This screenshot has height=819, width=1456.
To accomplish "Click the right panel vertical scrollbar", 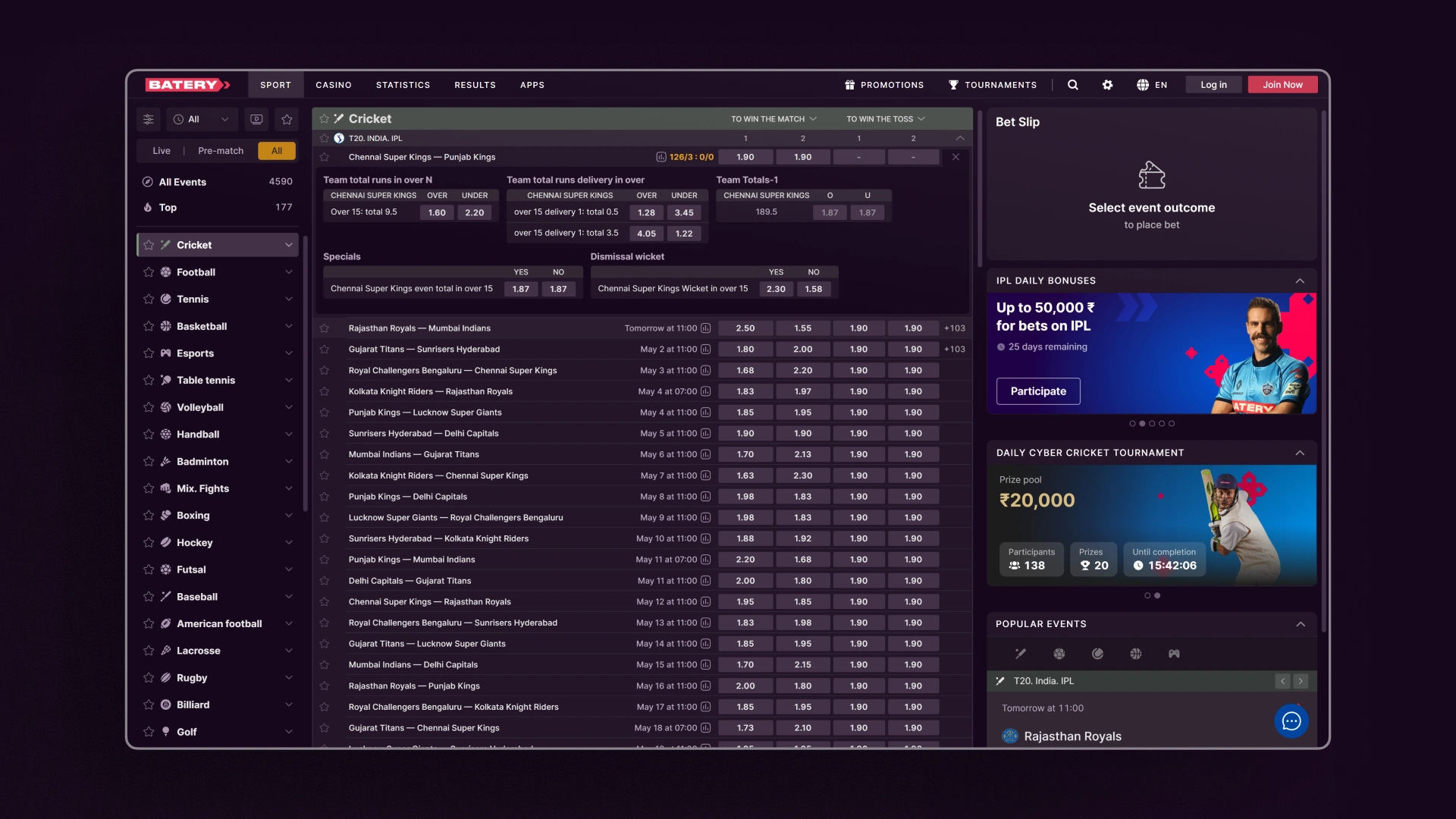I will pos(1324,372).
